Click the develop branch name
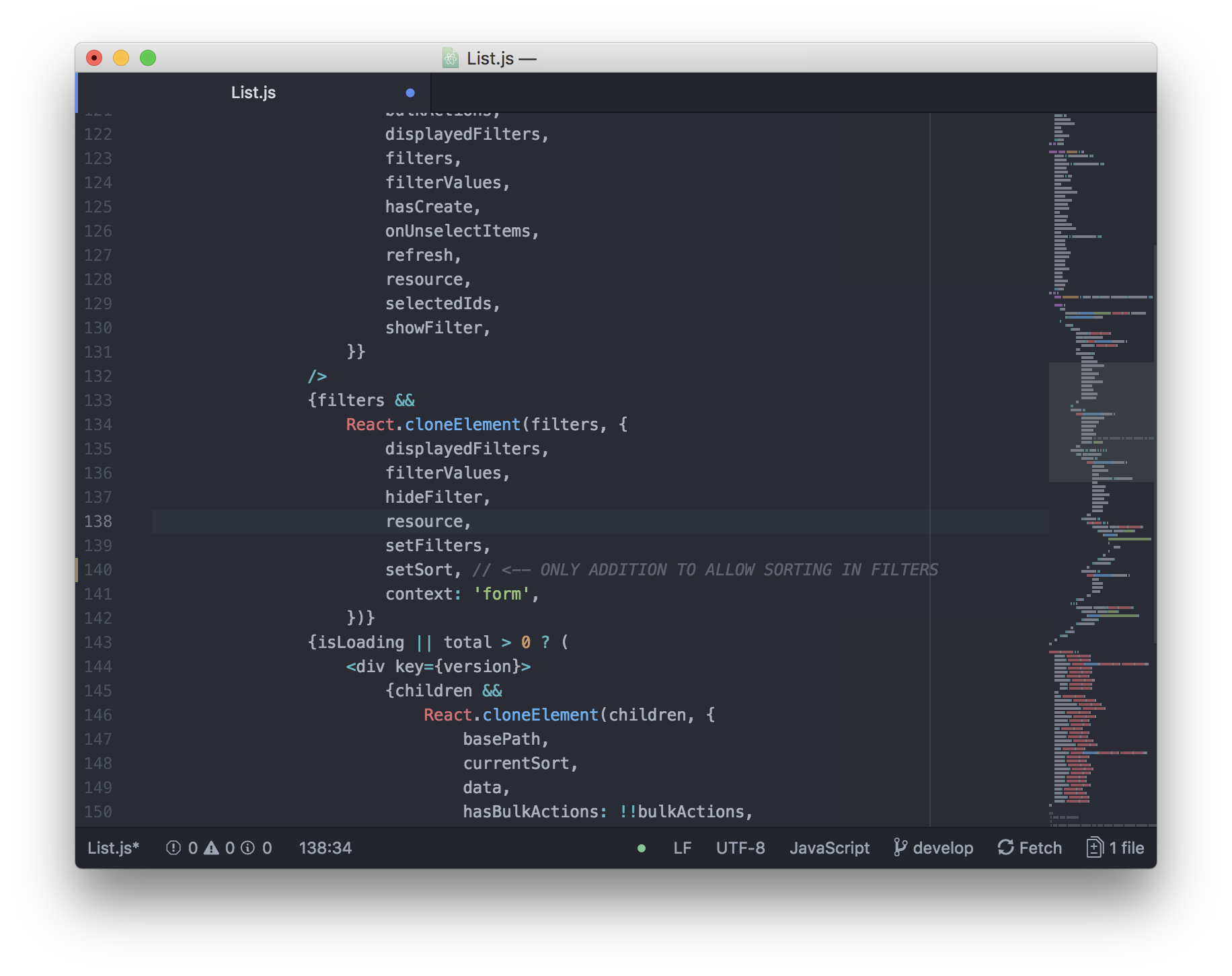1232x976 pixels. click(x=944, y=848)
